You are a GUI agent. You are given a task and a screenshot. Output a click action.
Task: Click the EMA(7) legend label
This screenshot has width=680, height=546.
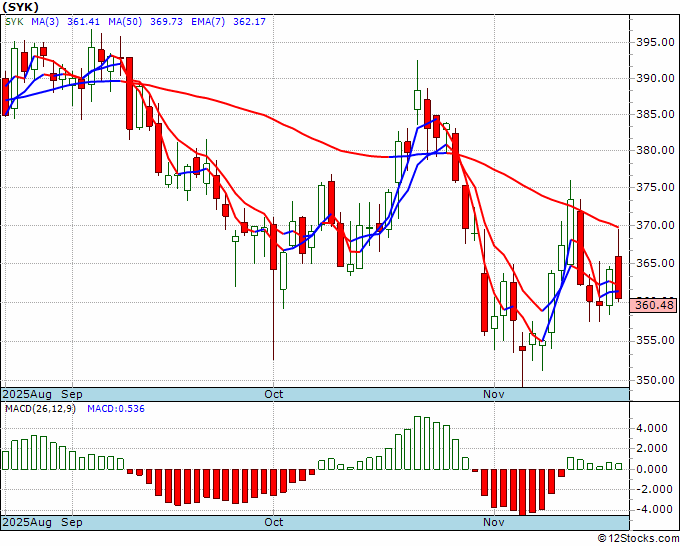[208, 22]
